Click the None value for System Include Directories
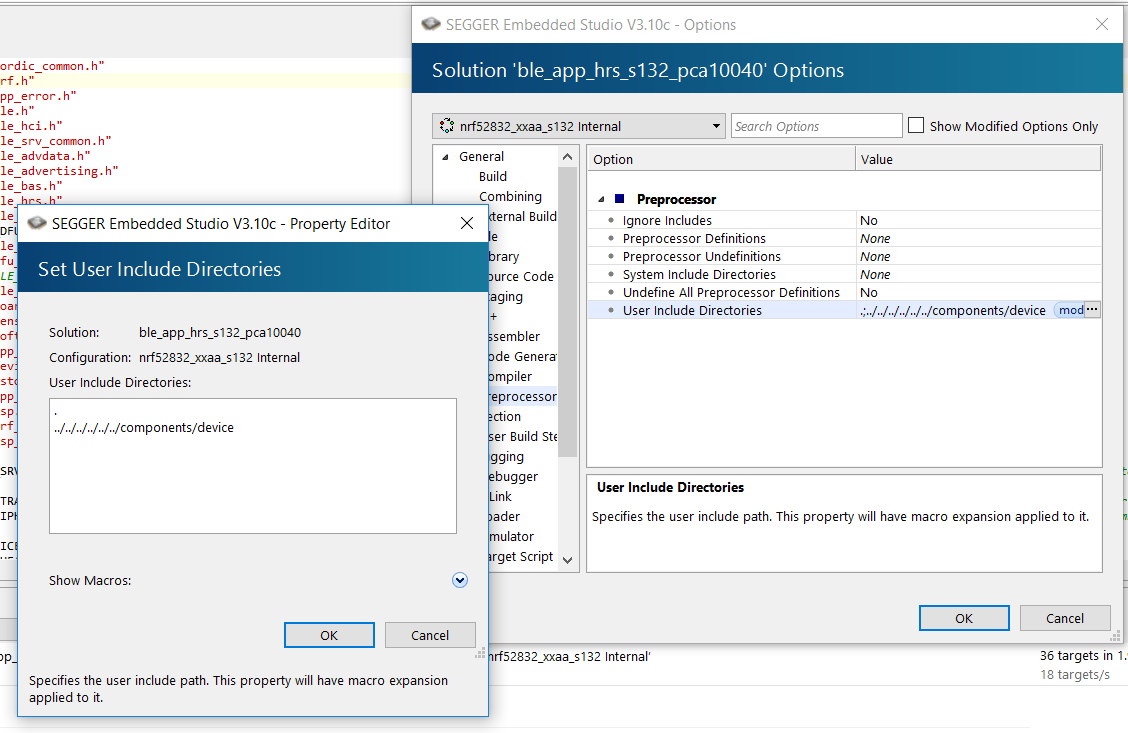The width and height of the screenshot is (1128, 733). (x=875, y=274)
